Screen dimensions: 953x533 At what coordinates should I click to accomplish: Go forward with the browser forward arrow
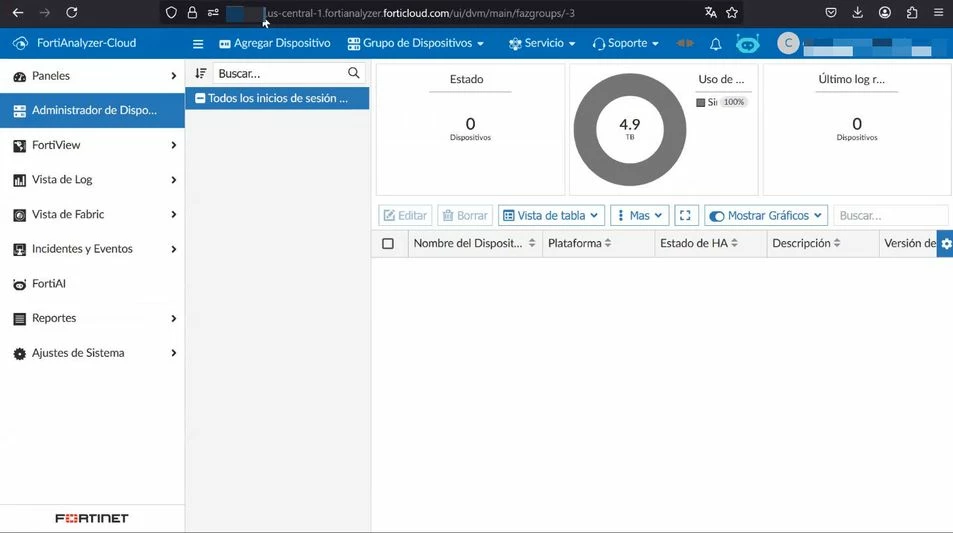coord(44,12)
